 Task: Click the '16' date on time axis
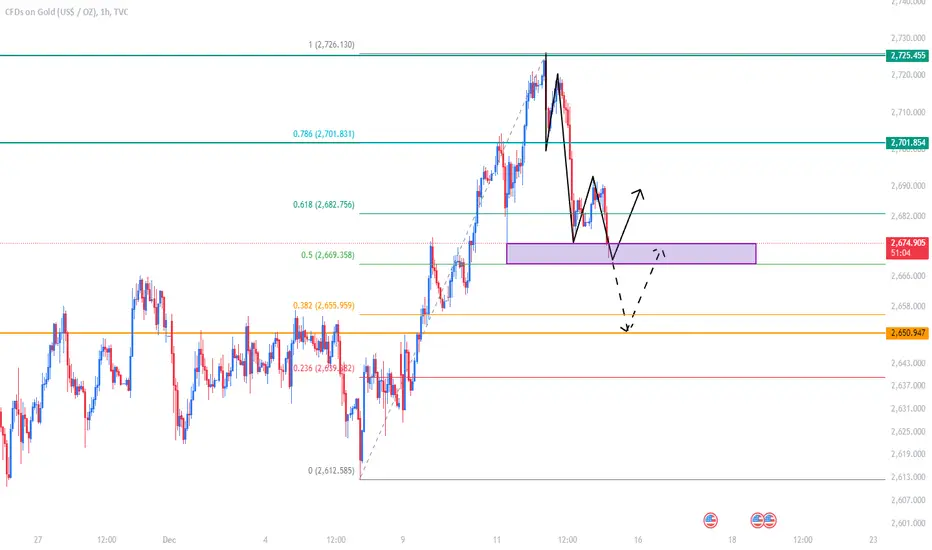[x=638, y=540]
